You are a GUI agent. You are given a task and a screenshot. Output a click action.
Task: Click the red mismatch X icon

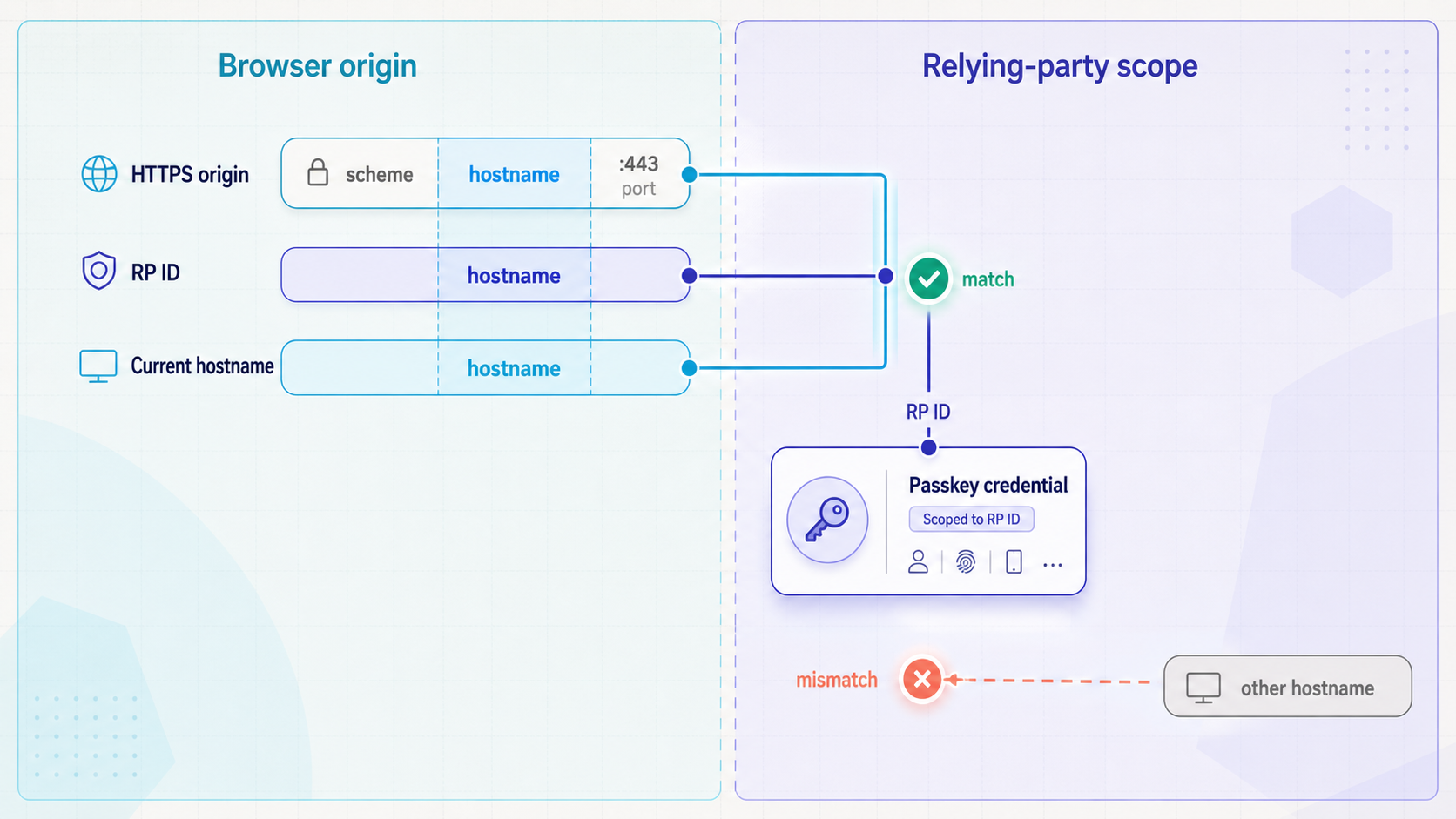922,679
